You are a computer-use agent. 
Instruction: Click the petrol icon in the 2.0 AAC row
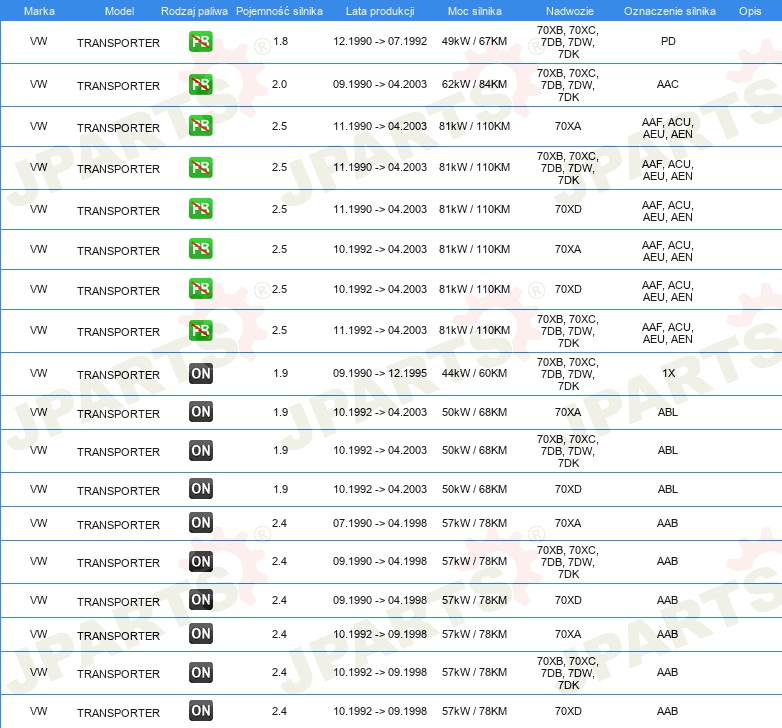200,84
